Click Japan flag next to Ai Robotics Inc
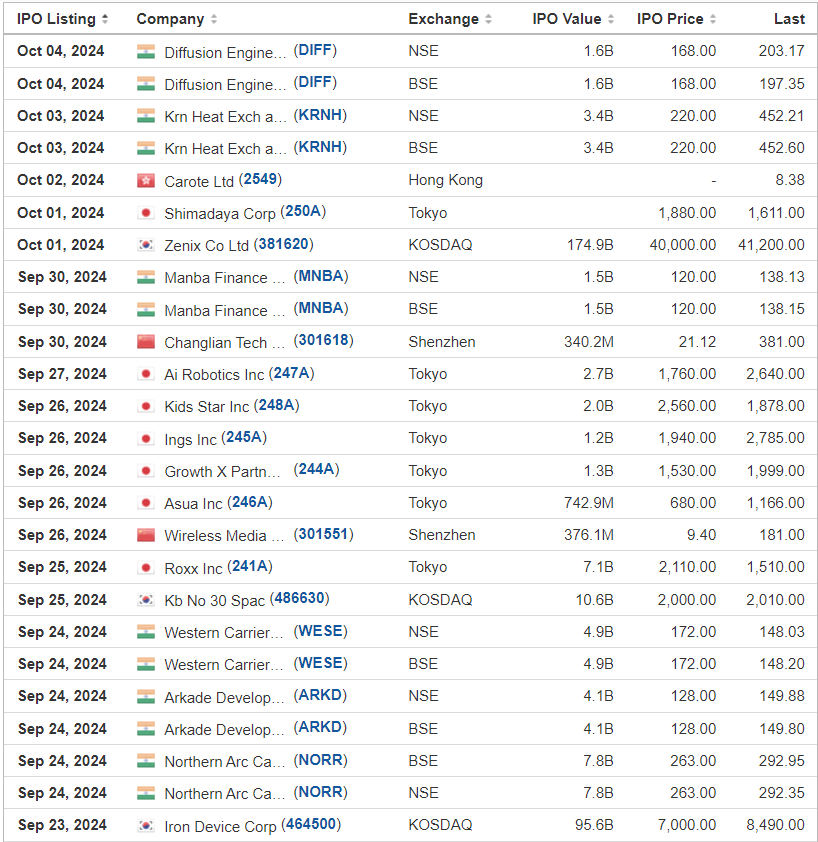The width and height of the screenshot is (818, 842). click(x=146, y=374)
